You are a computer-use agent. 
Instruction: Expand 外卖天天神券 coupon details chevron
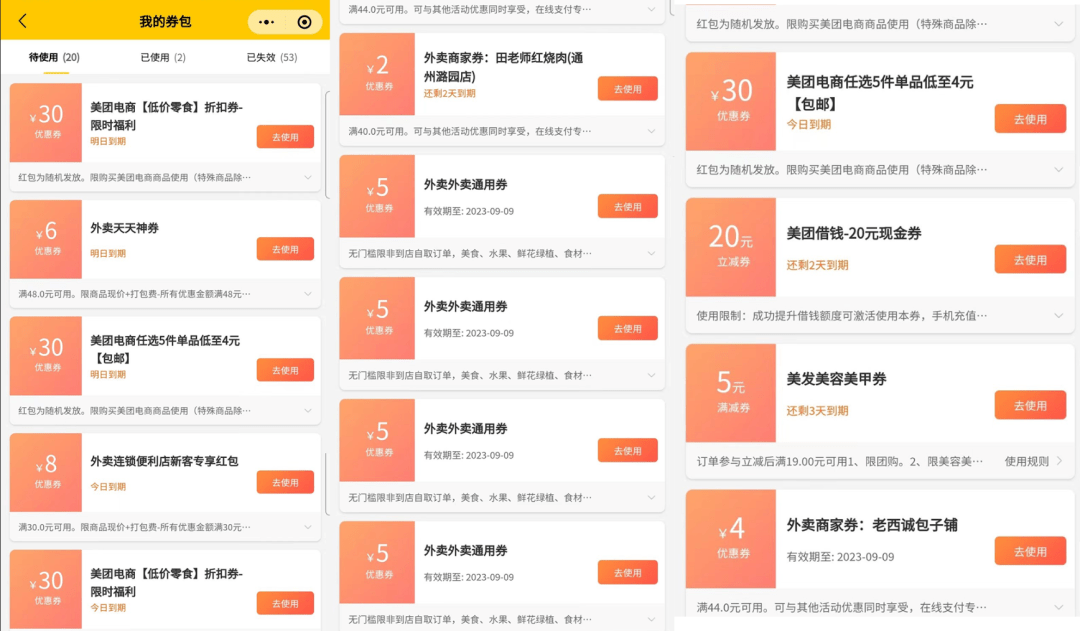pos(308,294)
